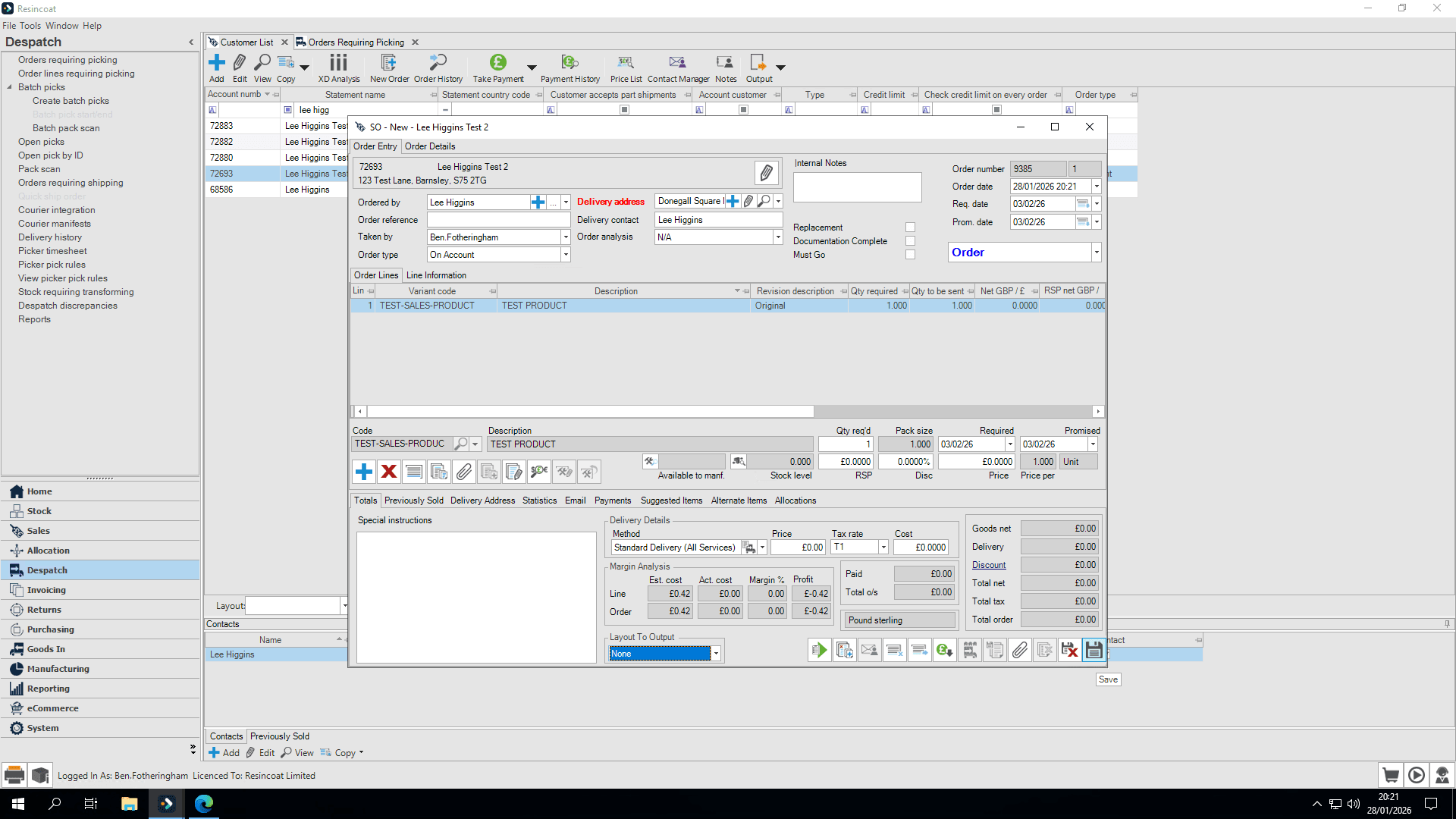Click the paperclip attachment icon beside customer address
The height and width of the screenshot is (819, 1456).
[x=767, y=173]
